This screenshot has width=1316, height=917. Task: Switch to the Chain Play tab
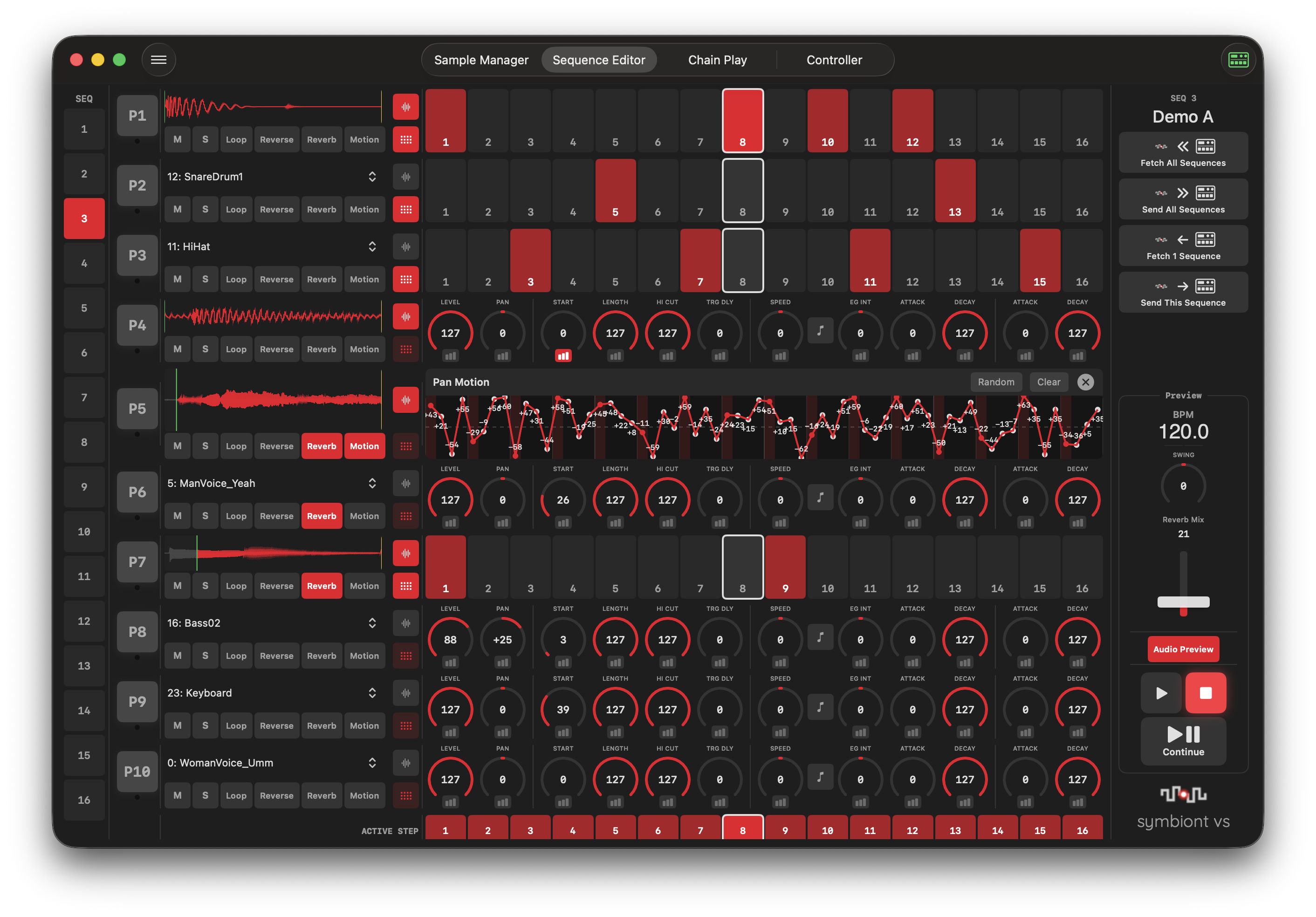pyautogui.click(x=717, y=60)
